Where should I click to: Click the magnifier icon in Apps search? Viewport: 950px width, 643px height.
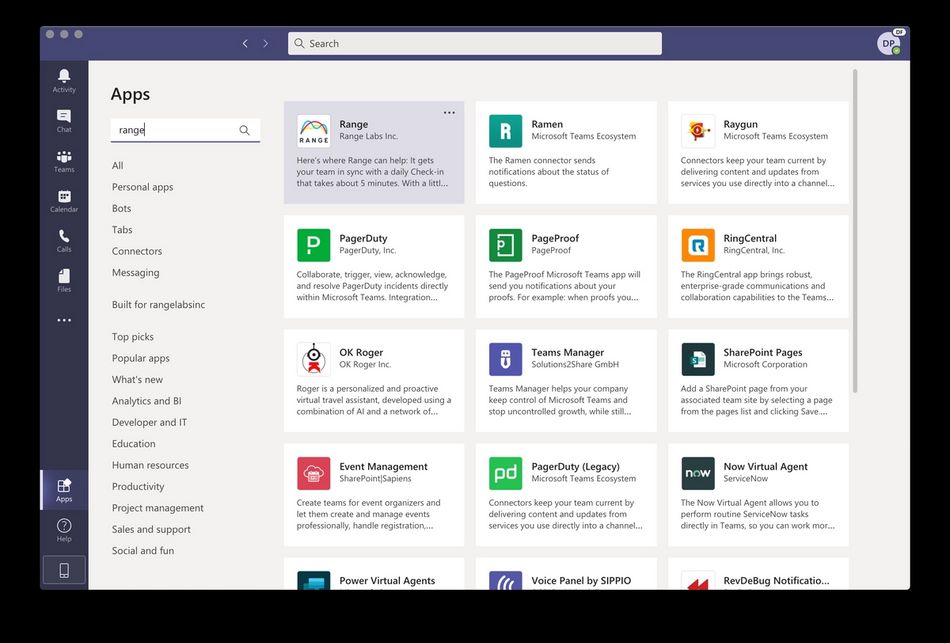(244, 130)
